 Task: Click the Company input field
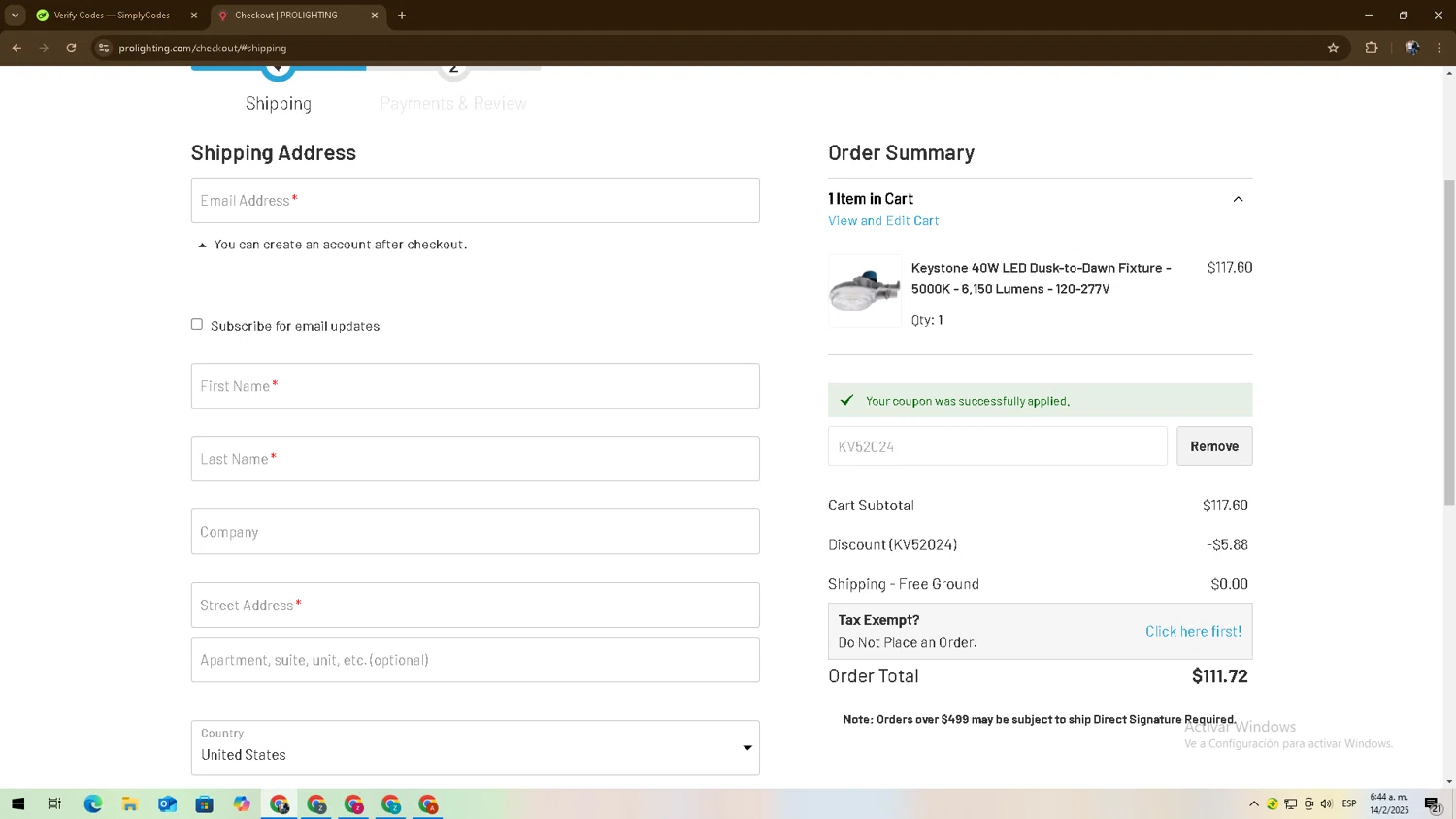pyautogui.click(x=476, y=532)
